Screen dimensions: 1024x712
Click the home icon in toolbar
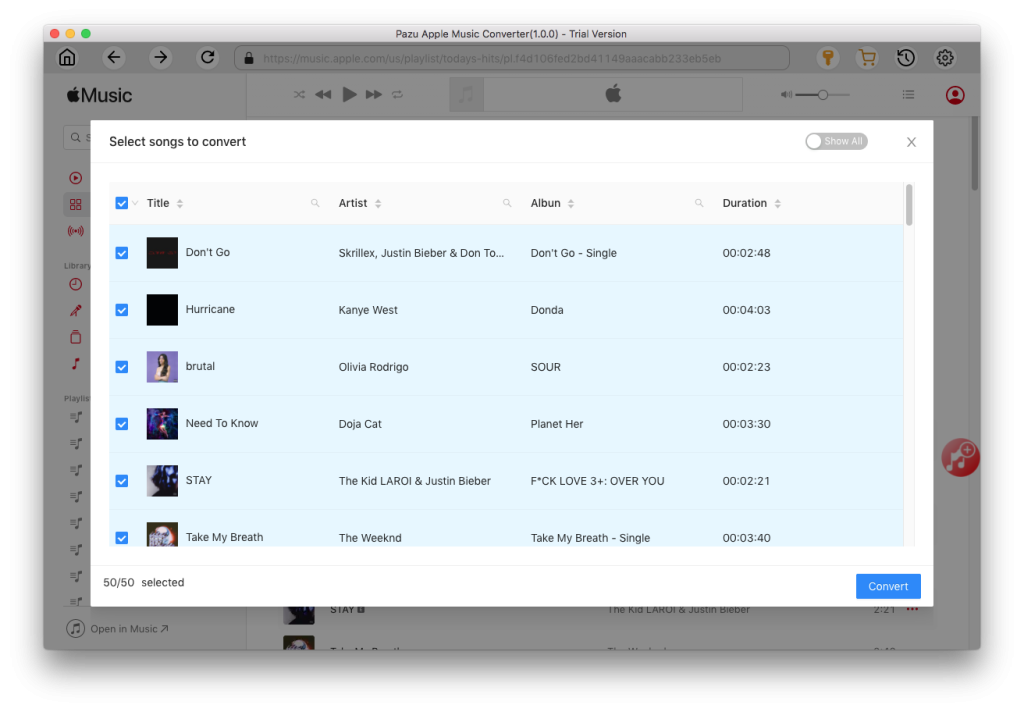[67, 58]
